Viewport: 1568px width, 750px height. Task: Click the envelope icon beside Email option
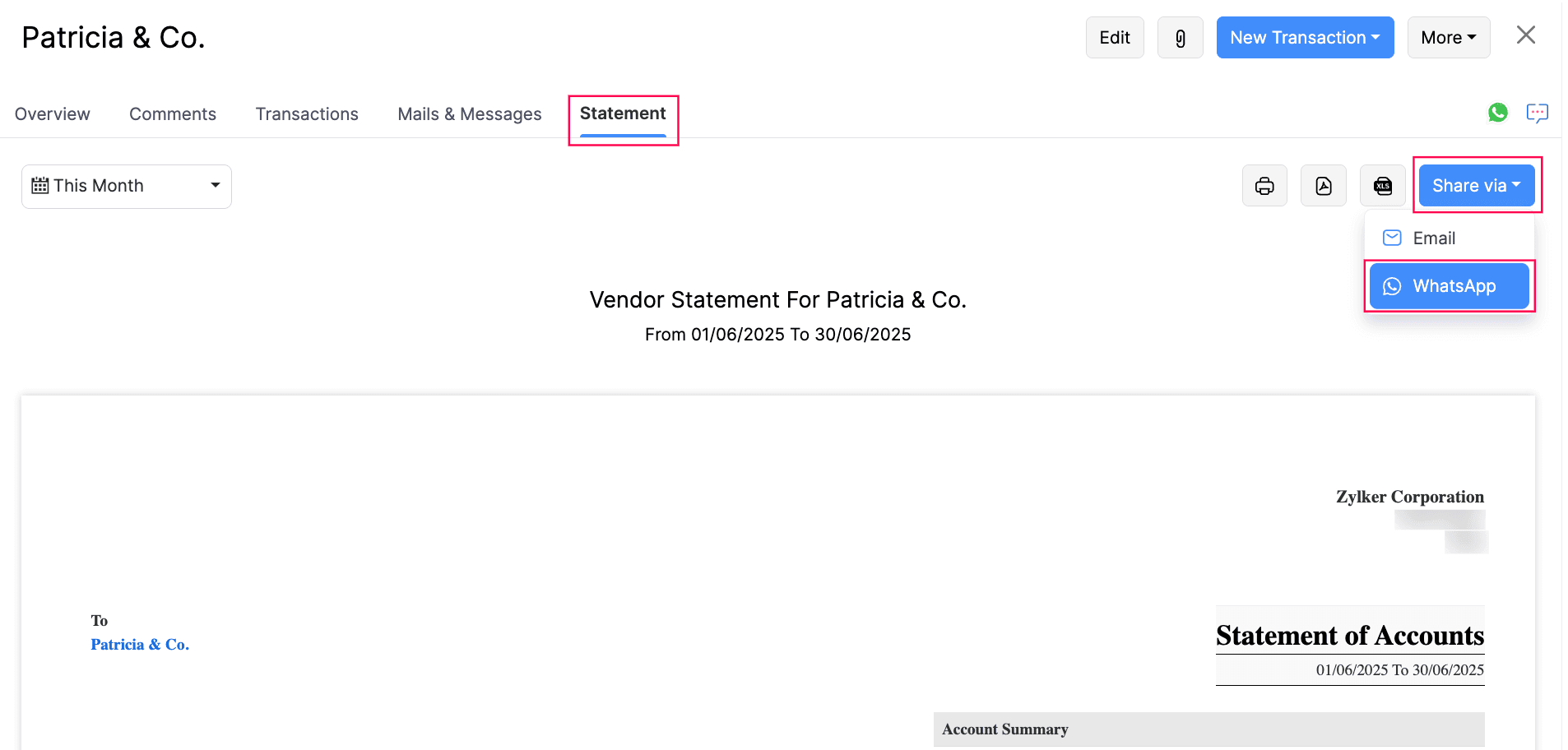click(1391, 238)
